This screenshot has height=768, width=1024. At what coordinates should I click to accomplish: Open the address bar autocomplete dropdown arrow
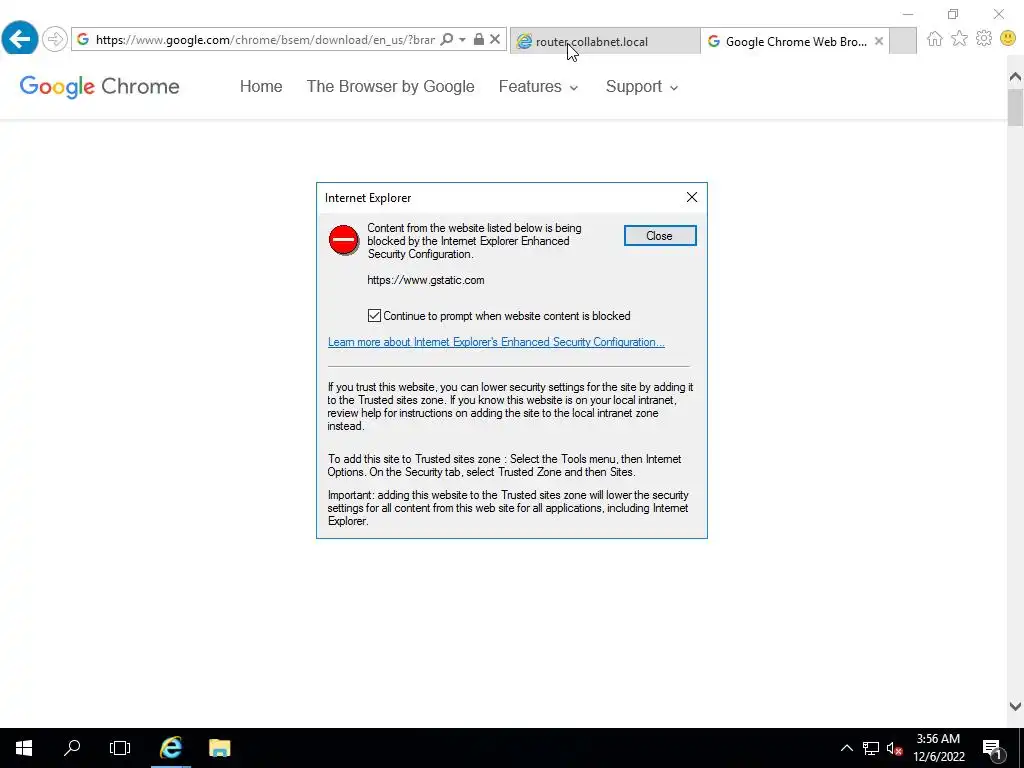pos(462,40)
